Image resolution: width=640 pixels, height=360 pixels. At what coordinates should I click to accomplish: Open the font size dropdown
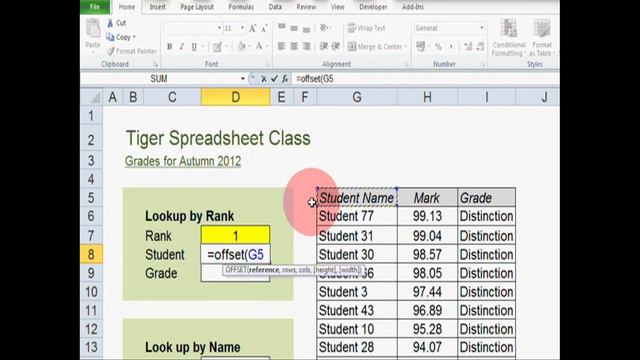(242, 28)
